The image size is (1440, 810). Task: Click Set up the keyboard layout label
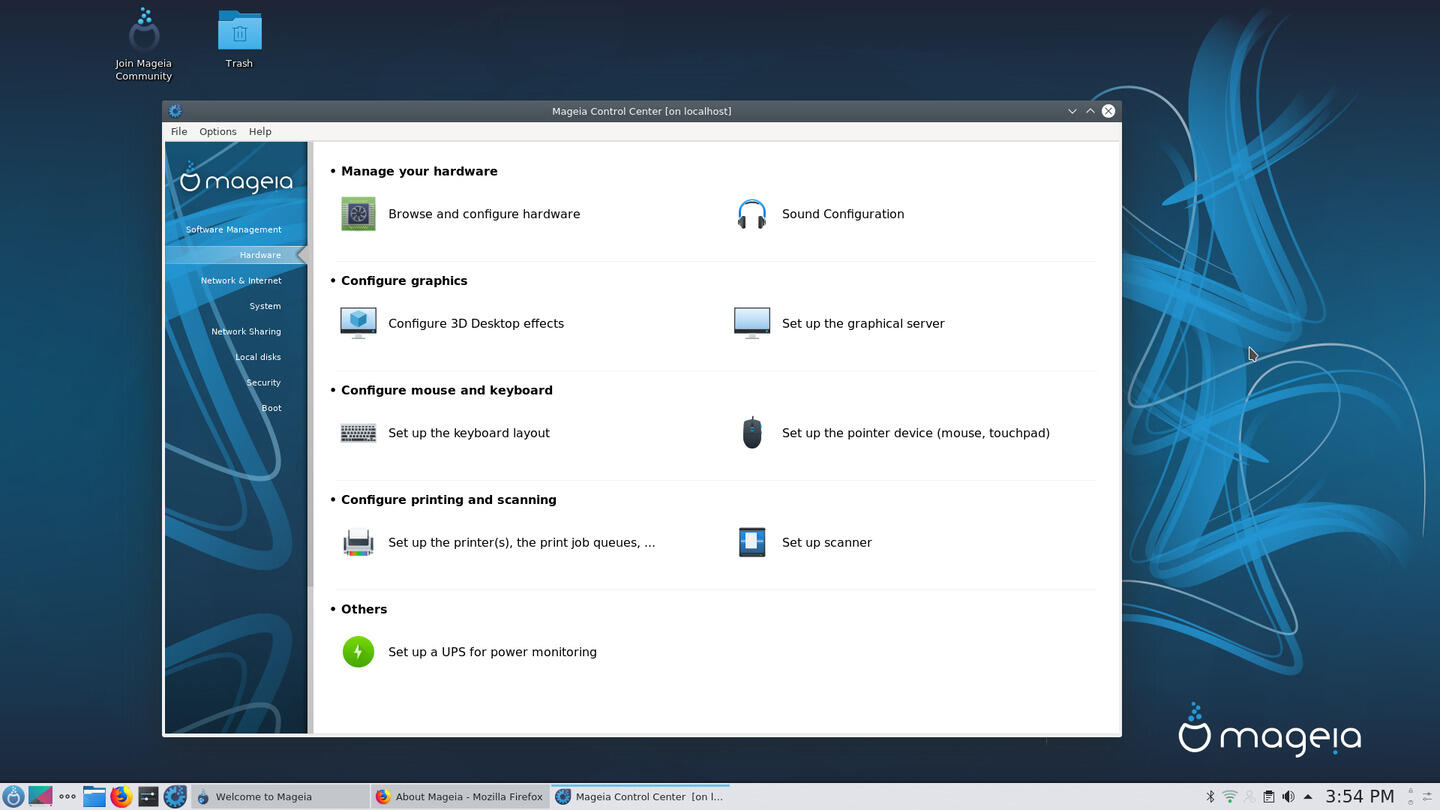click(469, 433)
